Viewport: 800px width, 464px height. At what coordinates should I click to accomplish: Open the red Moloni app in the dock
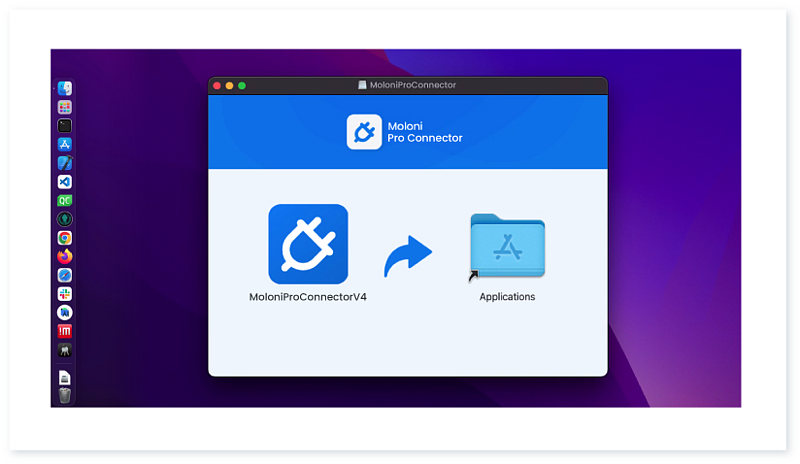pos(65,332)
